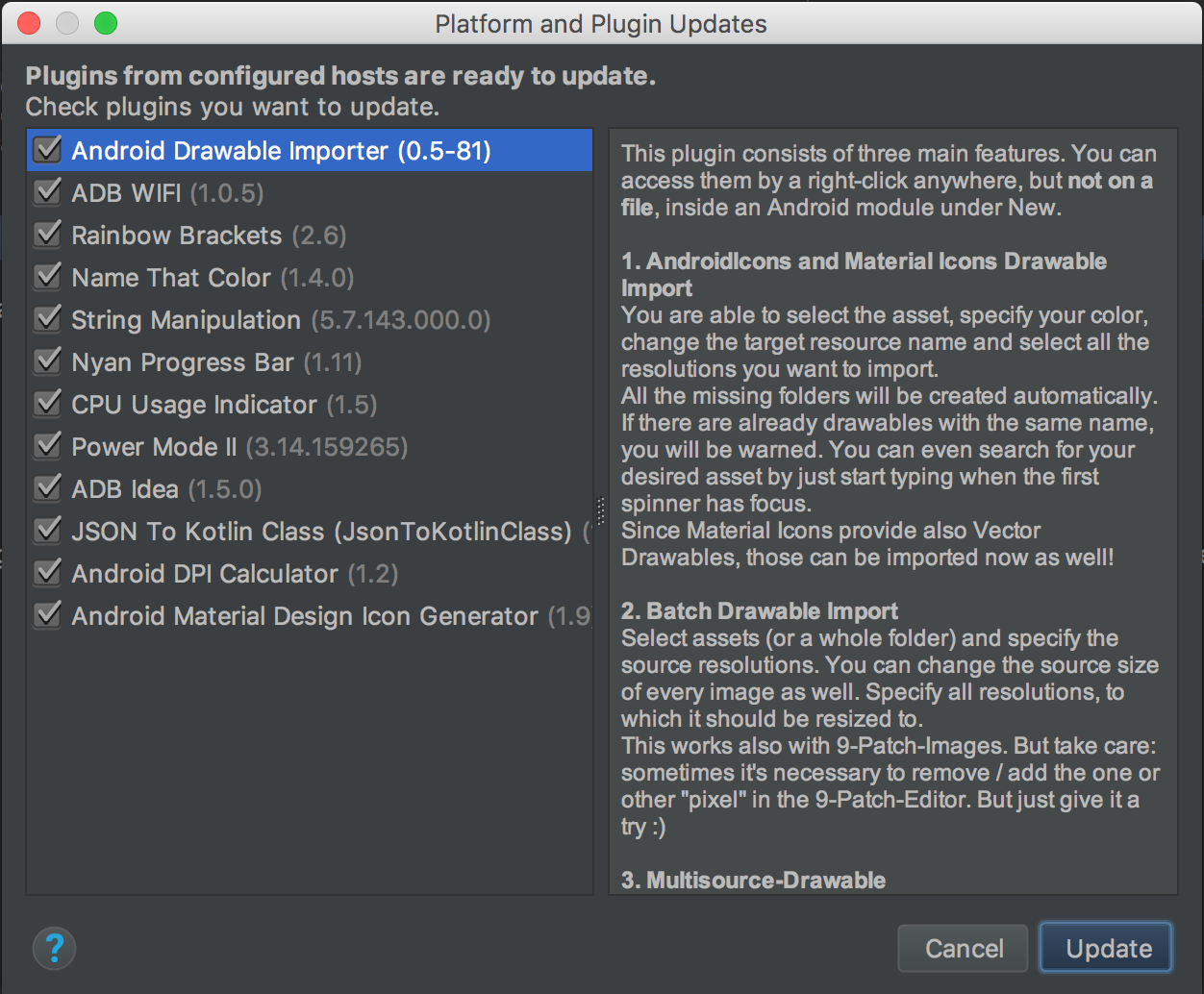This screenshot has height=994, width=1204.
Task: Disable the Rainbow Brackets update checkbox
Action: tap(47, 235)
